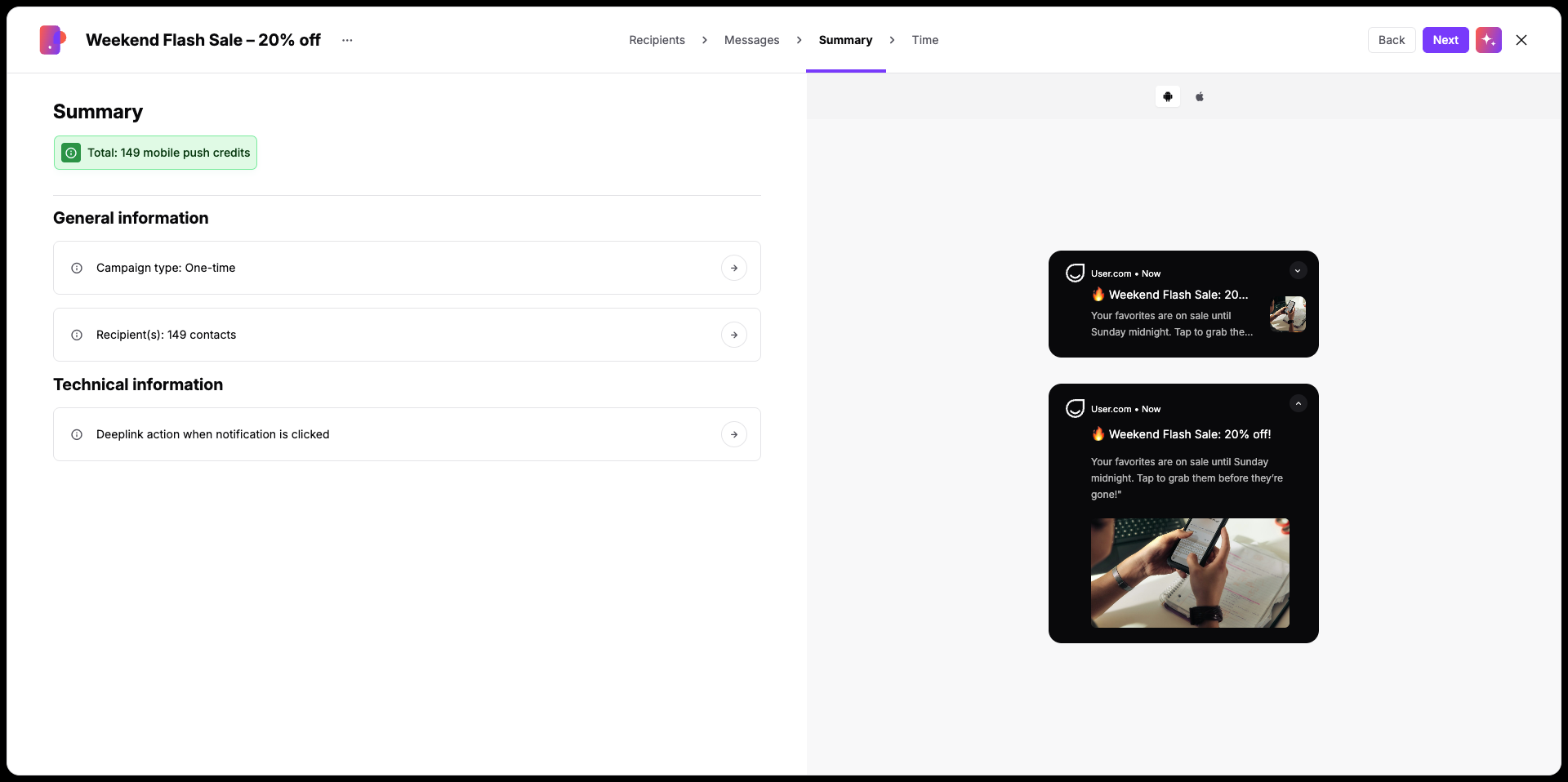Click large image in expanded notification
Screen dimensions: 1568x782
click(x=1190, y=573)
